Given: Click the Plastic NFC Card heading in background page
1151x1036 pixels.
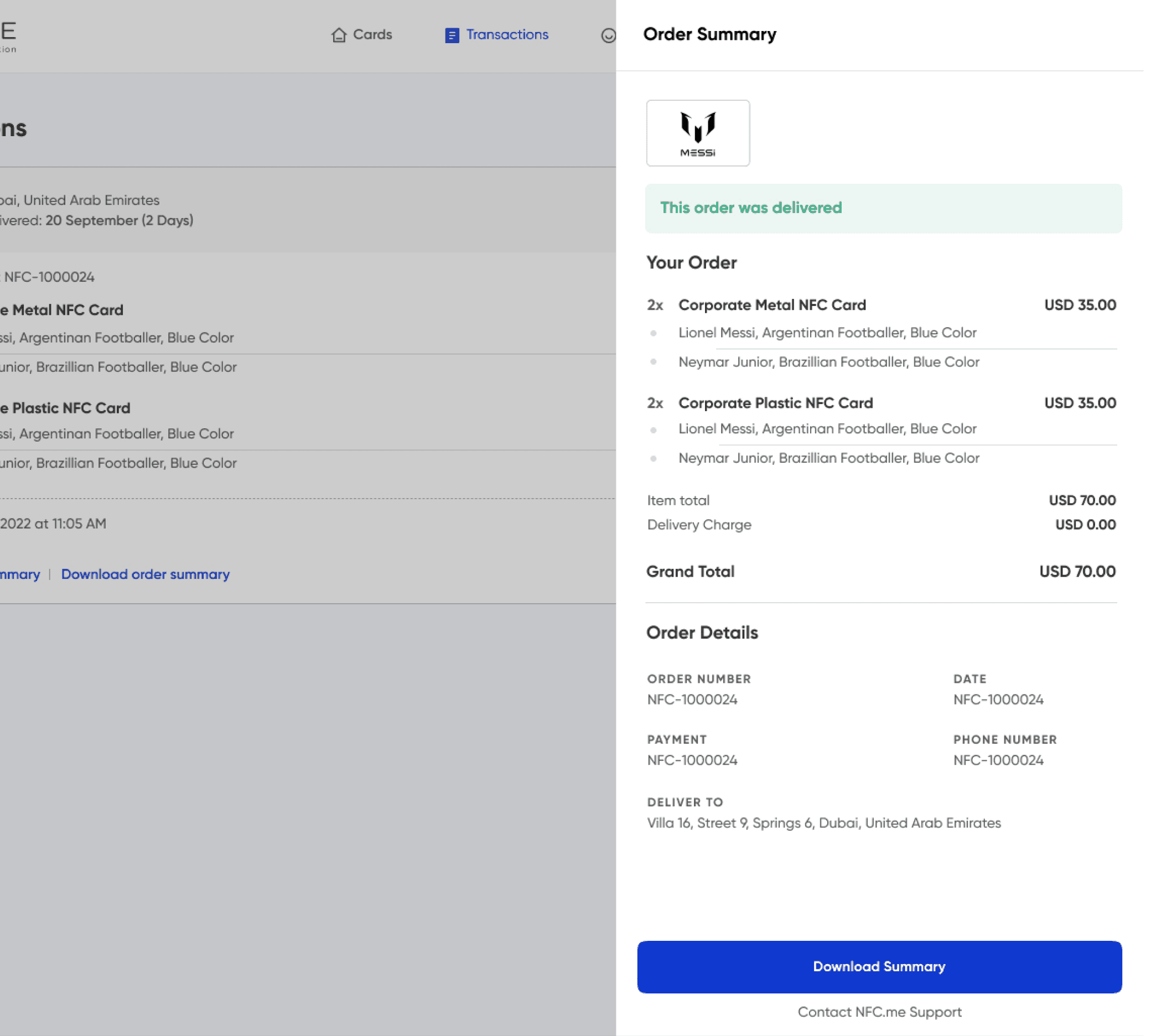Looking at the screenshot, I should 65,408.
